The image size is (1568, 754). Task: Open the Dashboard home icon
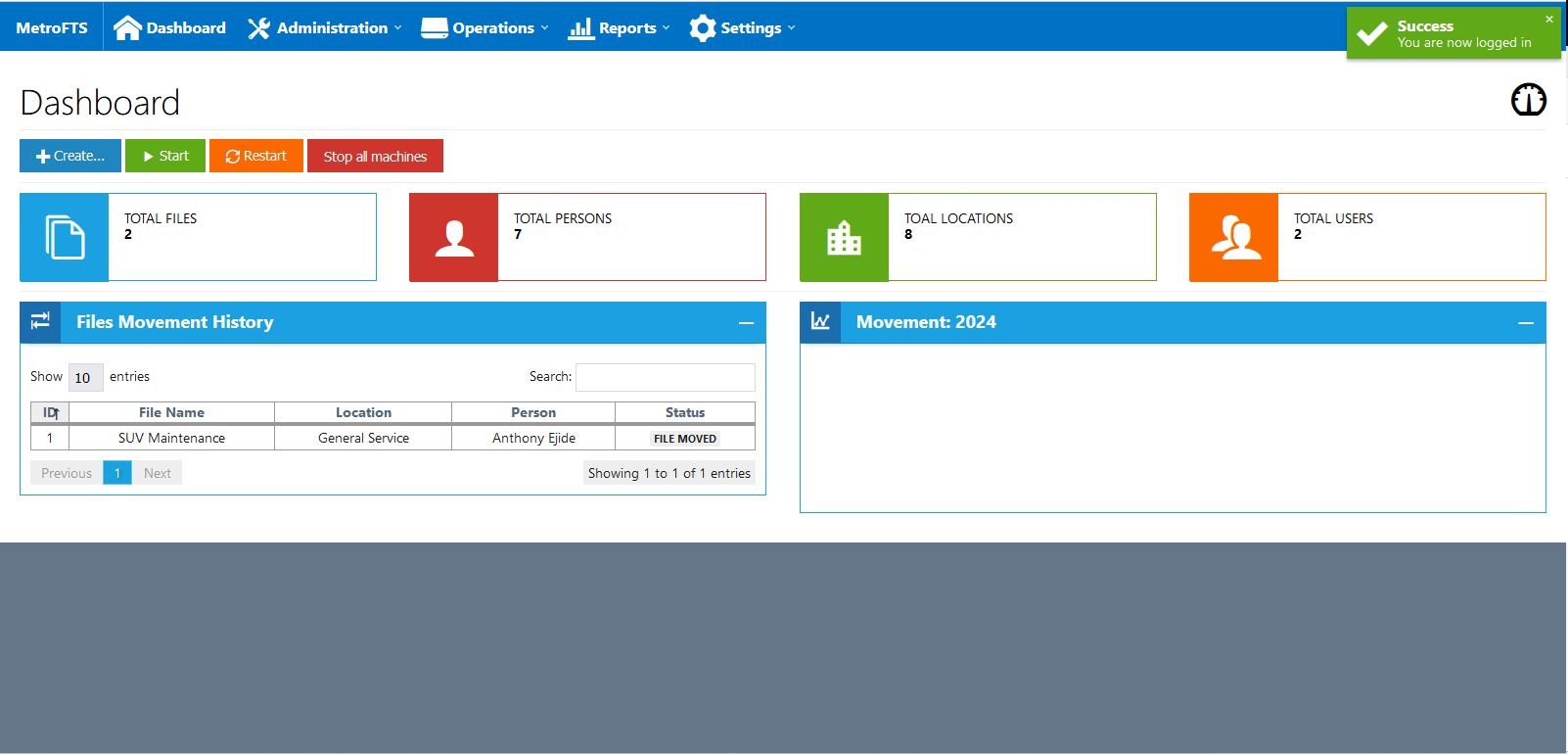127,27
